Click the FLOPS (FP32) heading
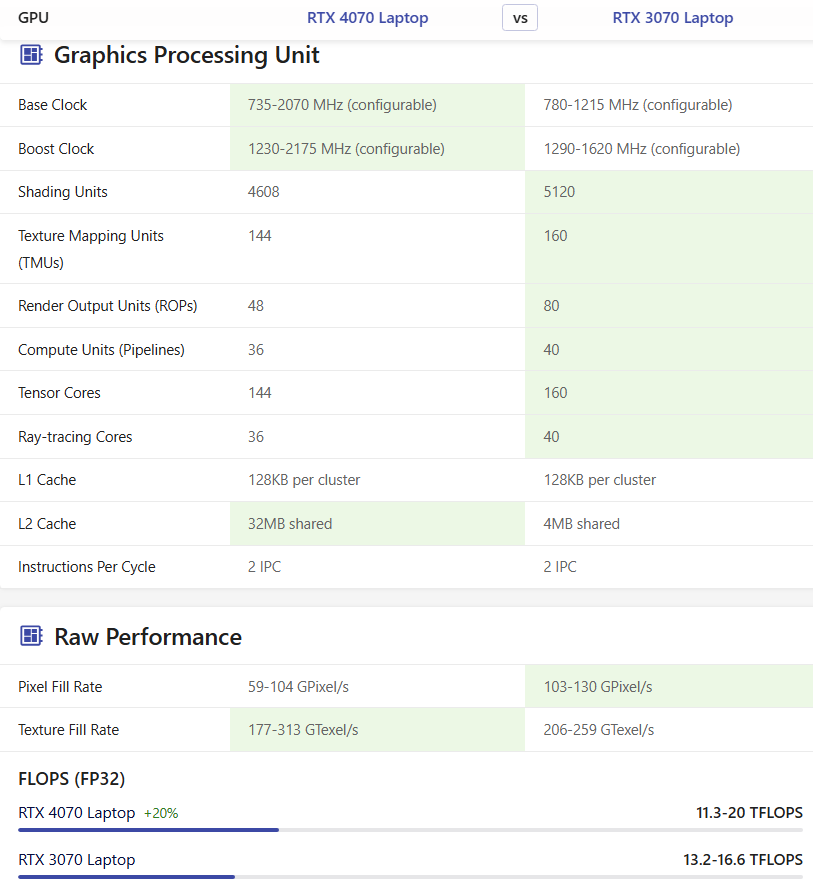The width and height of the screenshot is (813, 882). [71, 779]
